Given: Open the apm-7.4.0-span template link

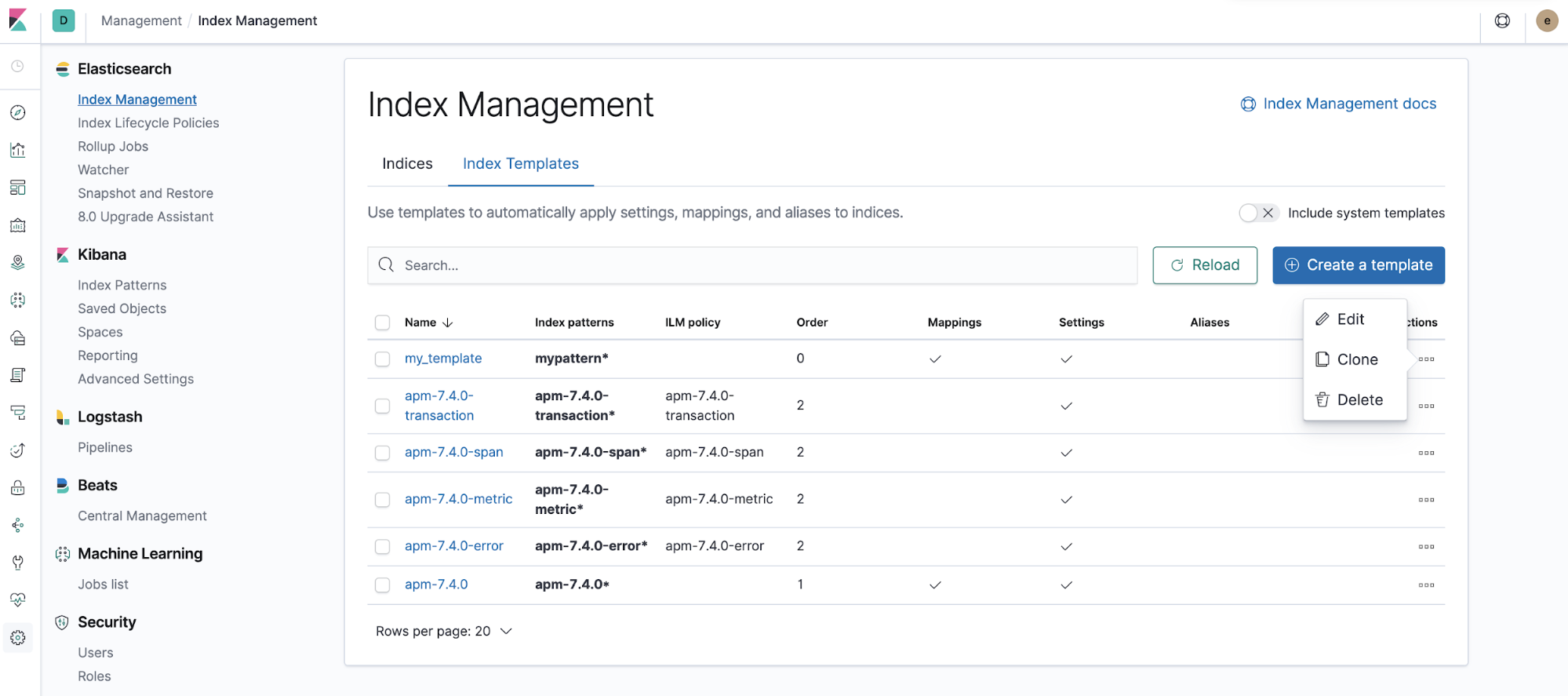Looking at the screenshot, I should click(454, 452).
